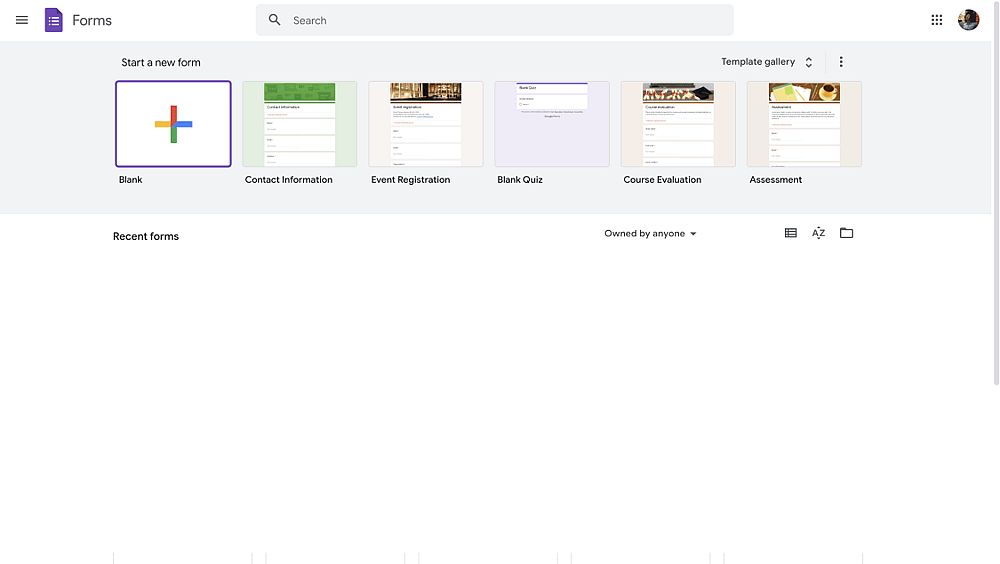The image size is (1000, 564).
Task: Click the Course Evaluation label
Action: (x=663, y=180)
